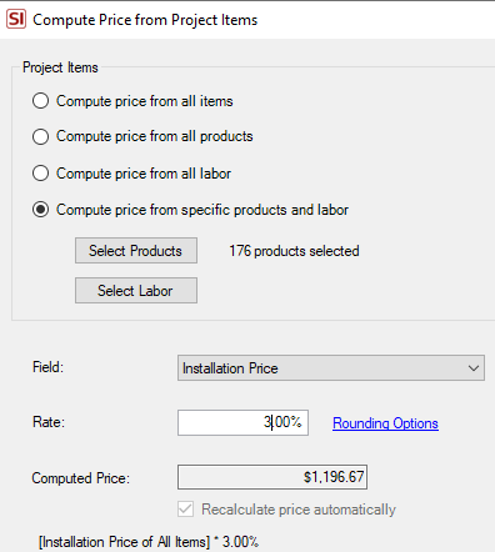This screenshot has width=496, height=552.
Task: Click the Computed Price: label
Action: pos(81,478)
